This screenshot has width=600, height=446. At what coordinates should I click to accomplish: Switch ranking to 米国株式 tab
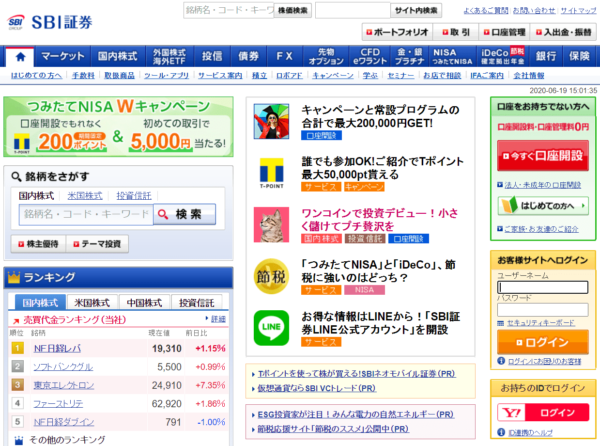(x=92, y=301)
